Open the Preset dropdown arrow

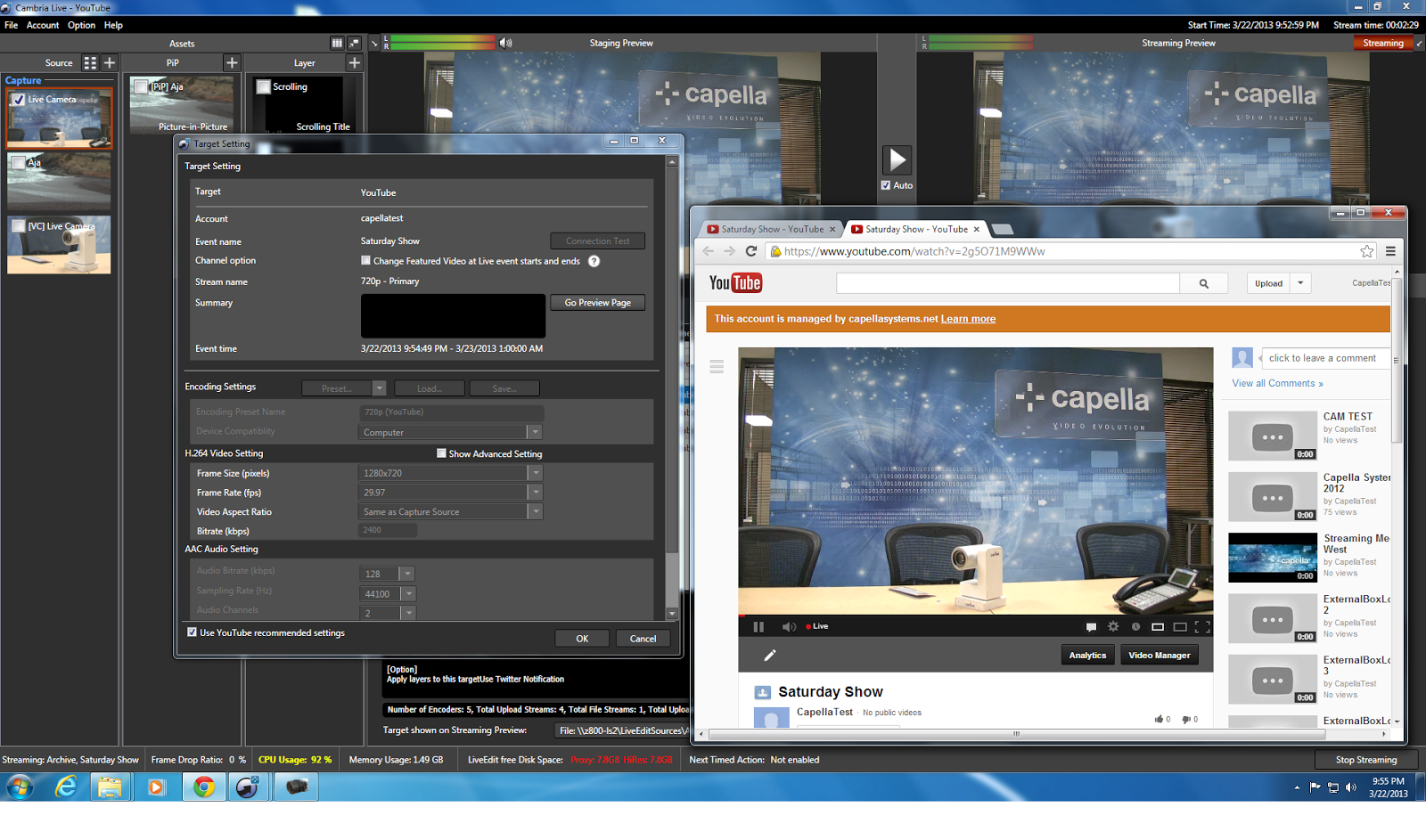[x=379, y=388]
